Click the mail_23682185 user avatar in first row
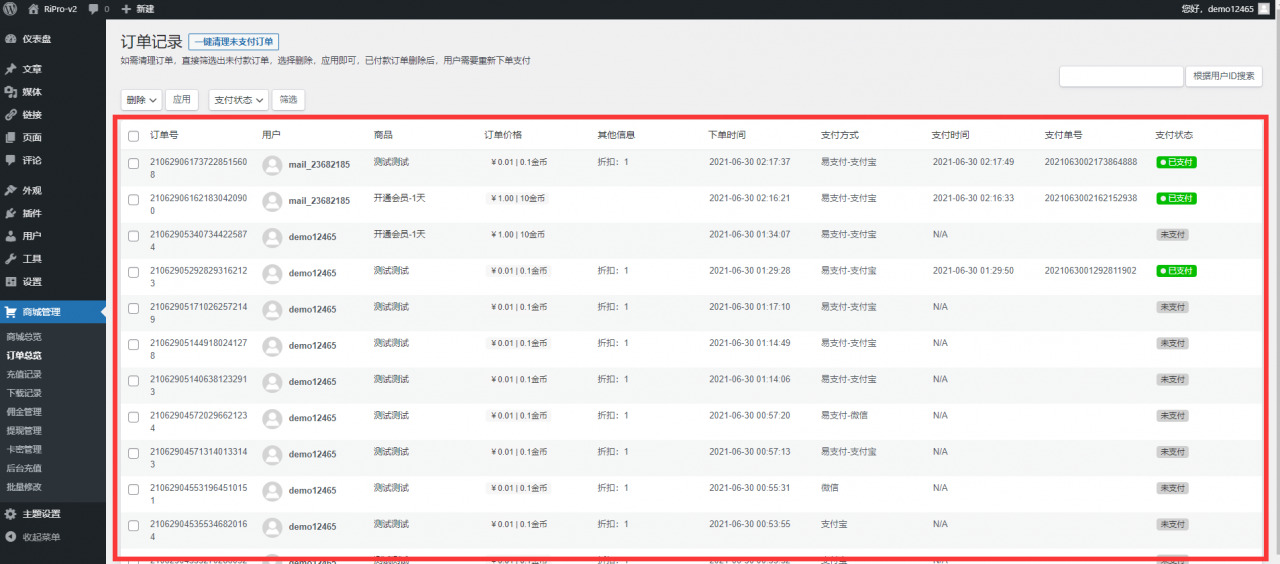The image size is (1280, 564). click(x=272, y=165)
